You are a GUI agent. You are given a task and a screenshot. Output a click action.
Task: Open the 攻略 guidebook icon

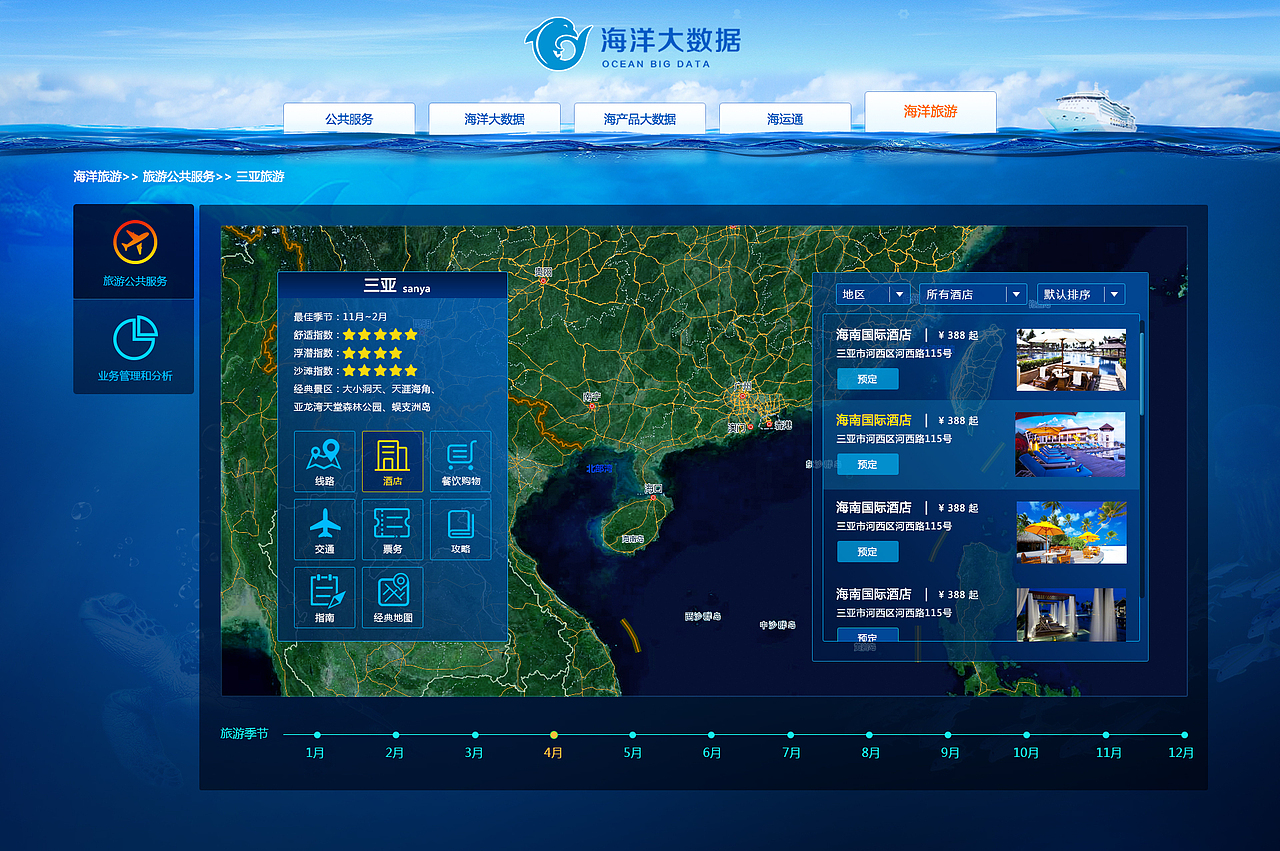pyautogui.click(x=460, y=530)
